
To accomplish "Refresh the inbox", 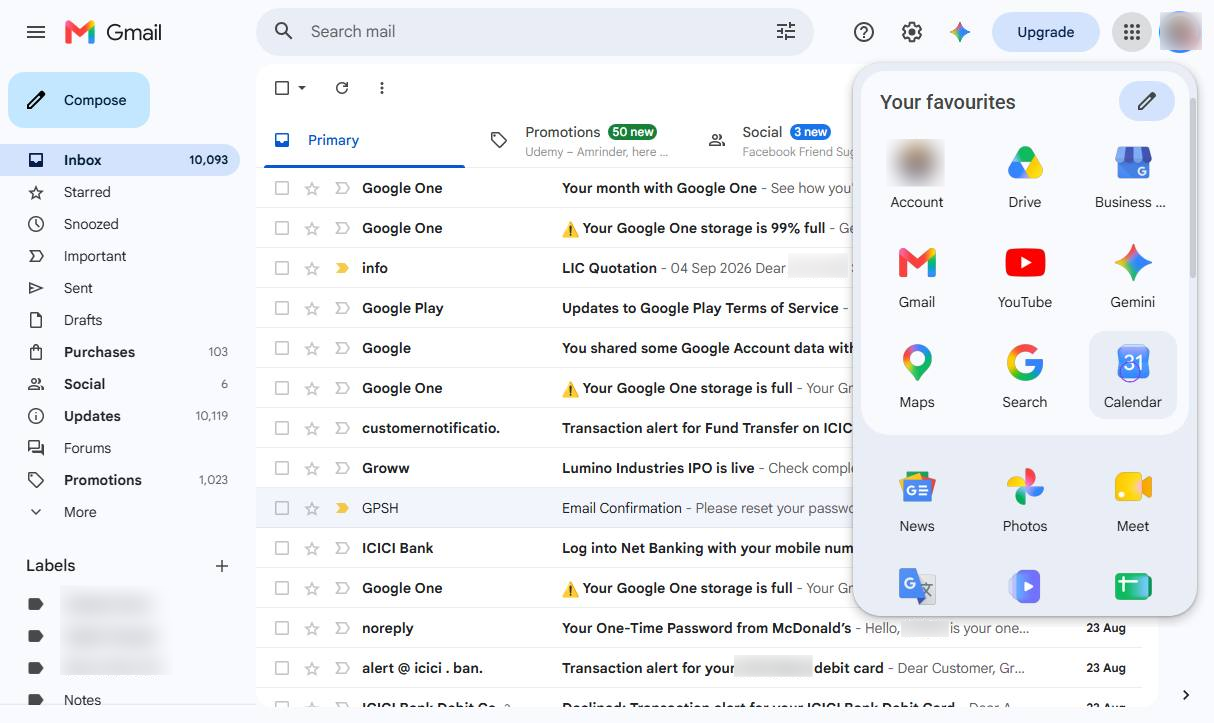I will 342,88.
